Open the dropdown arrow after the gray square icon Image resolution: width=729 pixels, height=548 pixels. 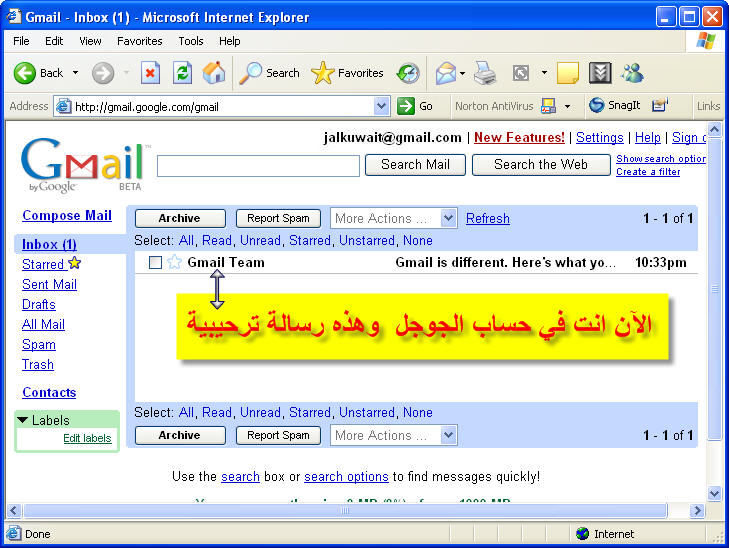coord(544,73)
